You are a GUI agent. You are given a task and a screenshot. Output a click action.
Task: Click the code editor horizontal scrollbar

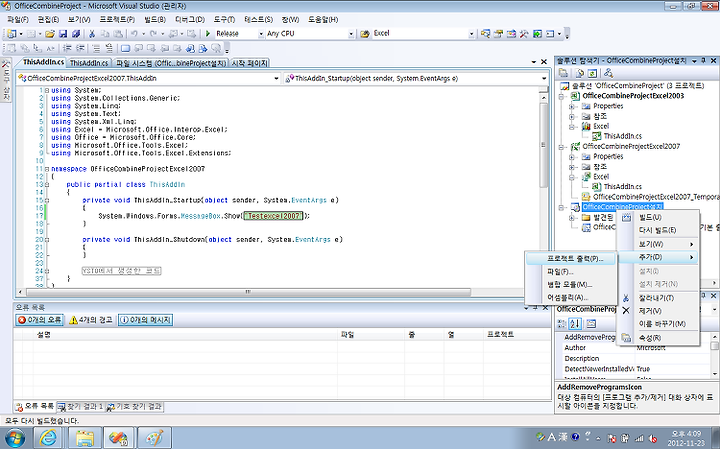[x=248, y=292]
